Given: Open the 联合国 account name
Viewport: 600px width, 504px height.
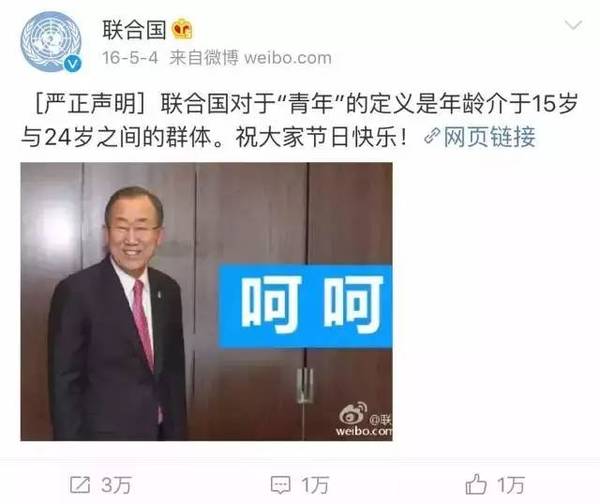Looking at the screenshot, I should (x=134, y=30).
